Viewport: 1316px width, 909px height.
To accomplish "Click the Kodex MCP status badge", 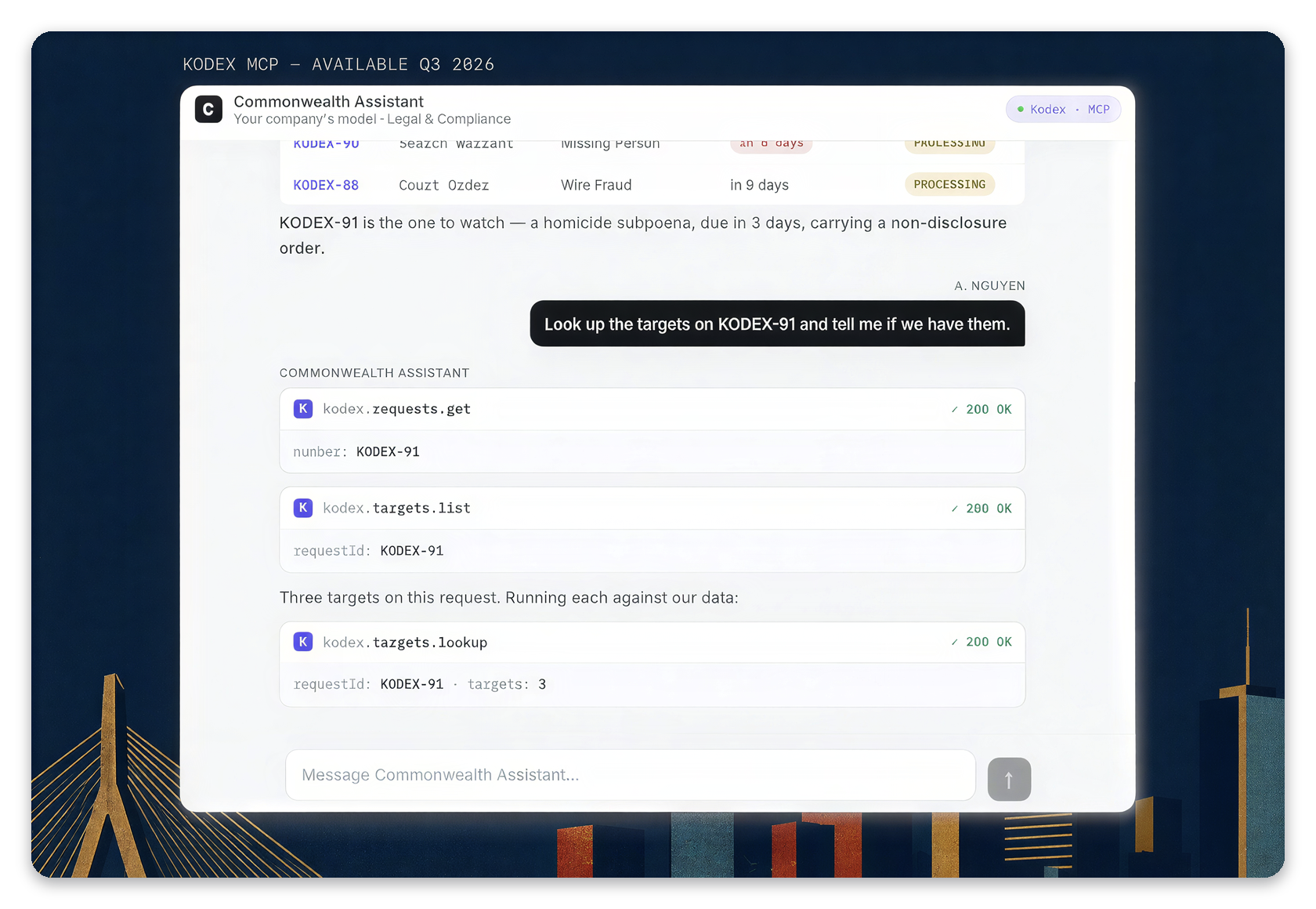I will (1063, 110).
